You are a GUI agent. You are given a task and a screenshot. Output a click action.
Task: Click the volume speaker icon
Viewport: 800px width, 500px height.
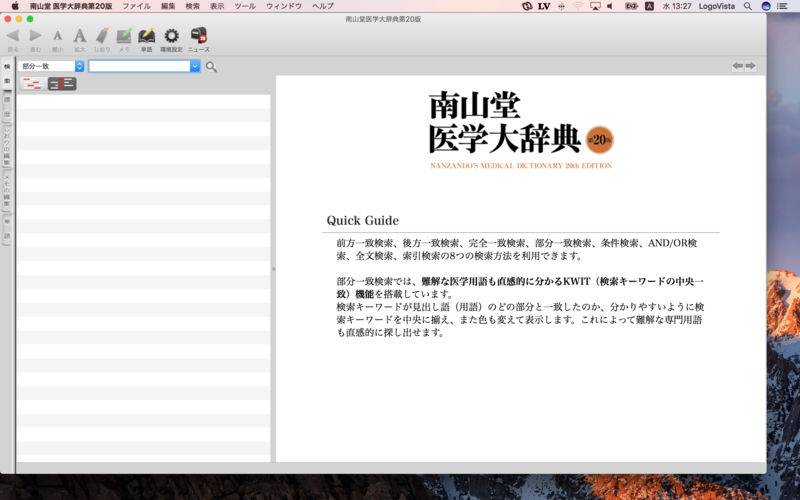[610, 6]
